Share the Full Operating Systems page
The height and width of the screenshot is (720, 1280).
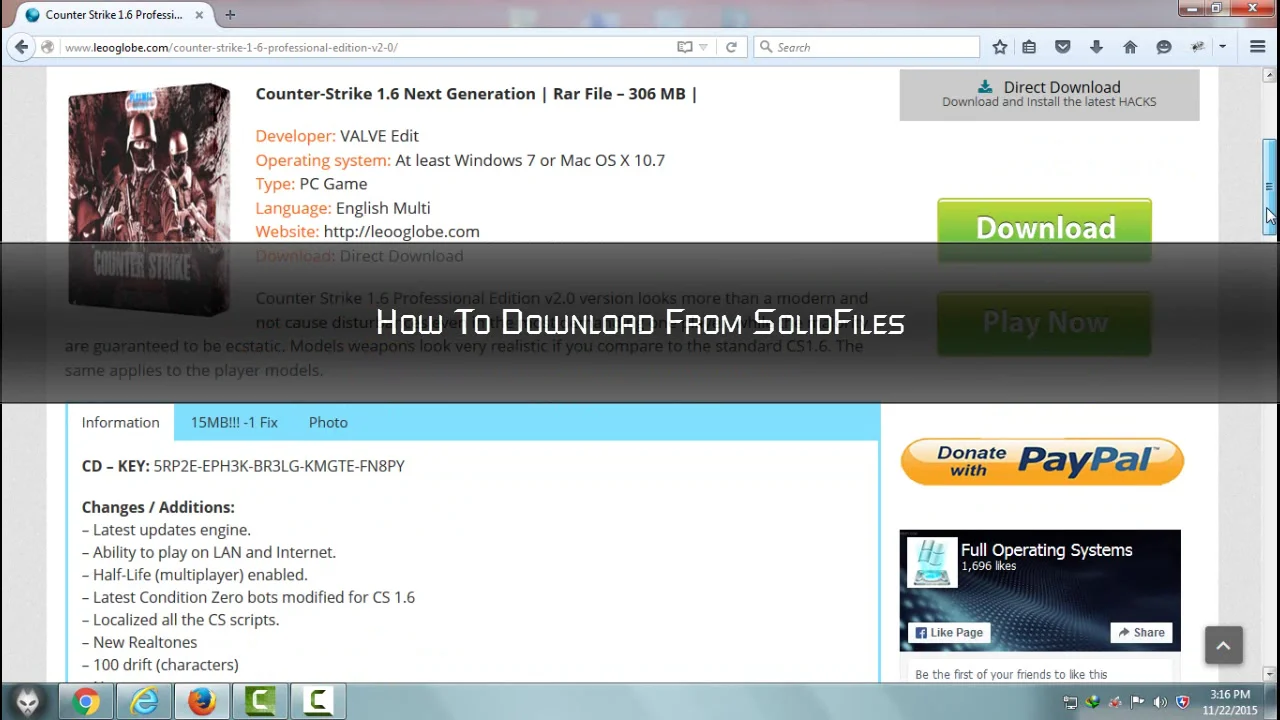1141,632
